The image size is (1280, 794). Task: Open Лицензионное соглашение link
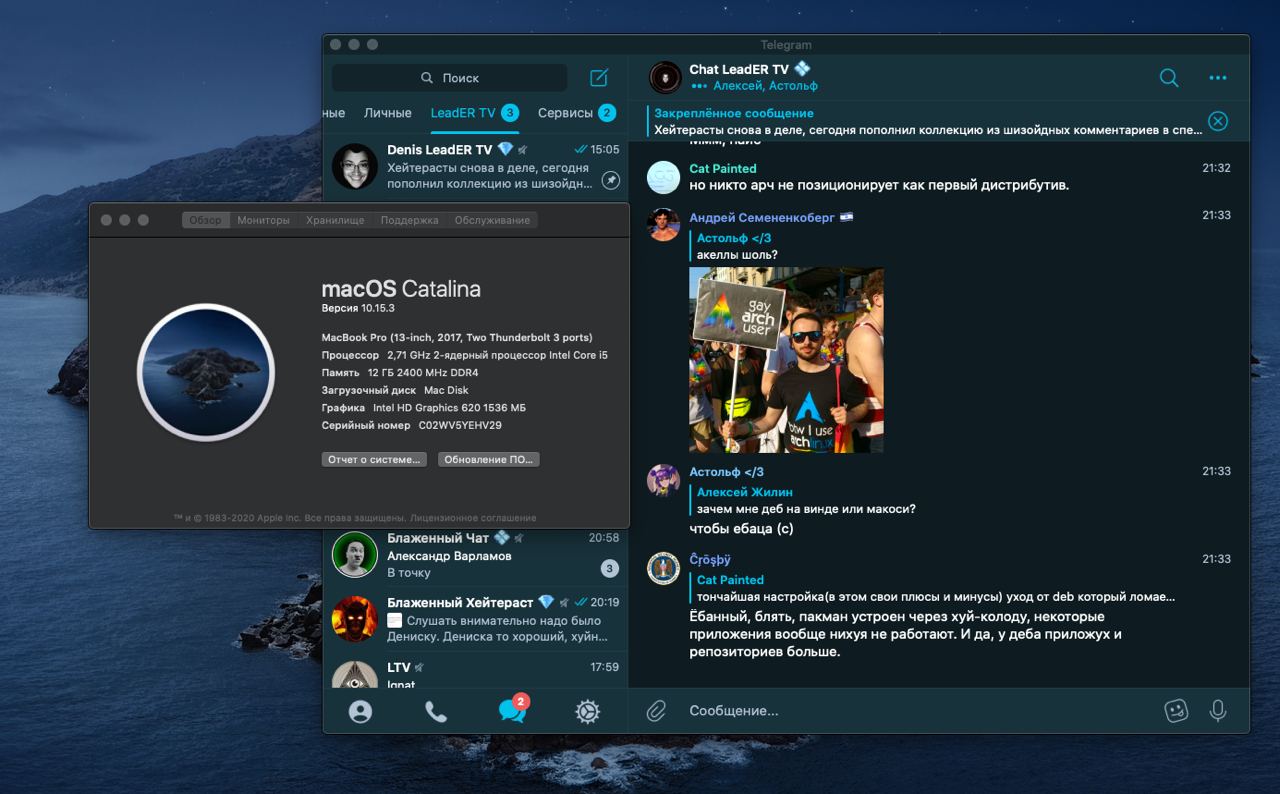pos(473,518)
